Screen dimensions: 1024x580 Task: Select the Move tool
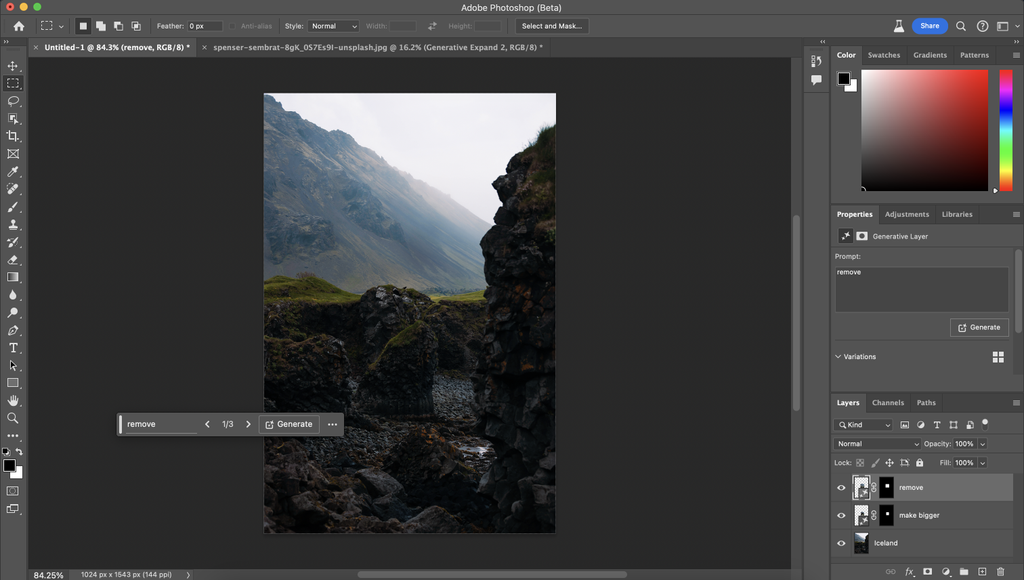[13, 65]
